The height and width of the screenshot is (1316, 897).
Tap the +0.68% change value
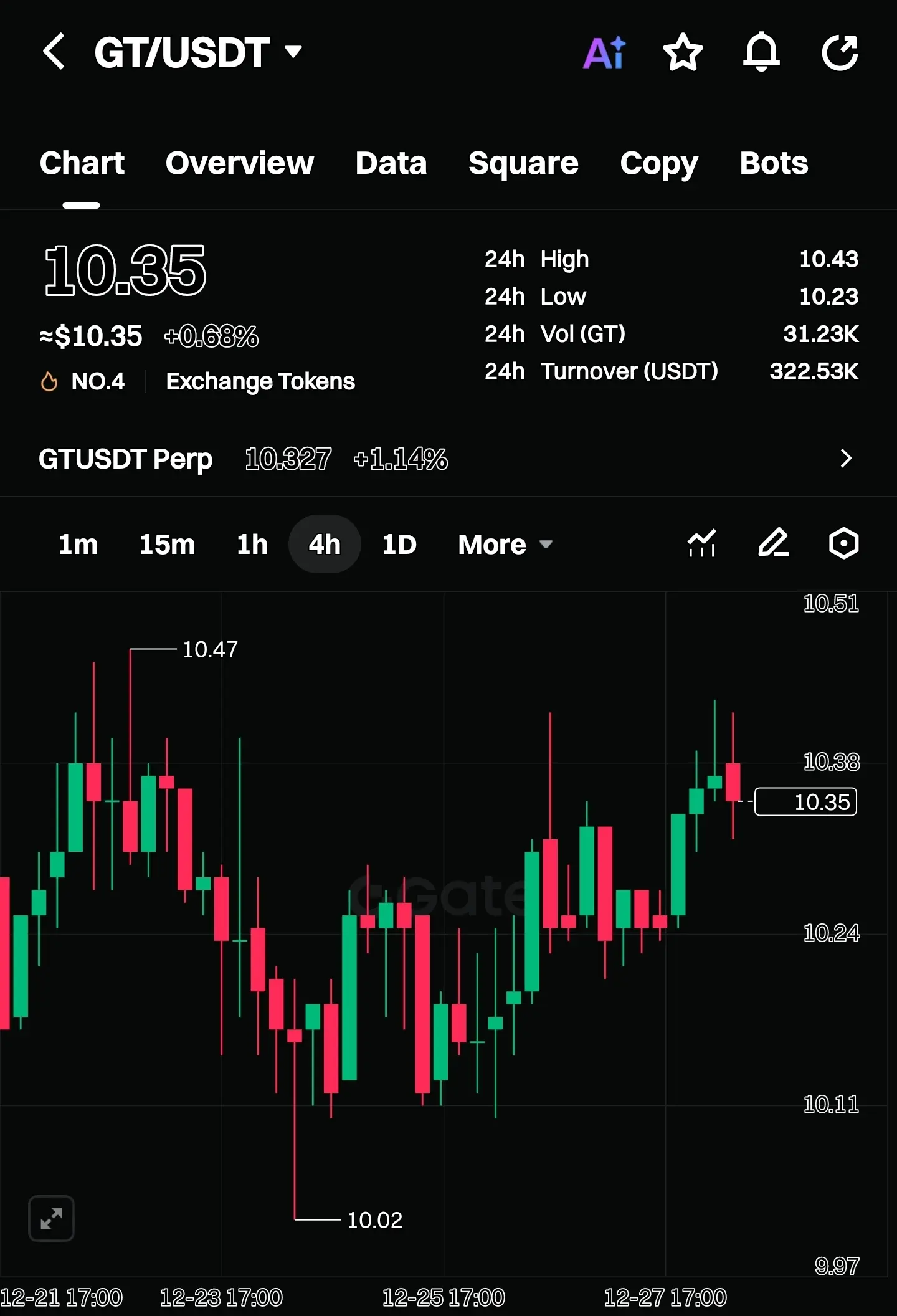[211, 336]
